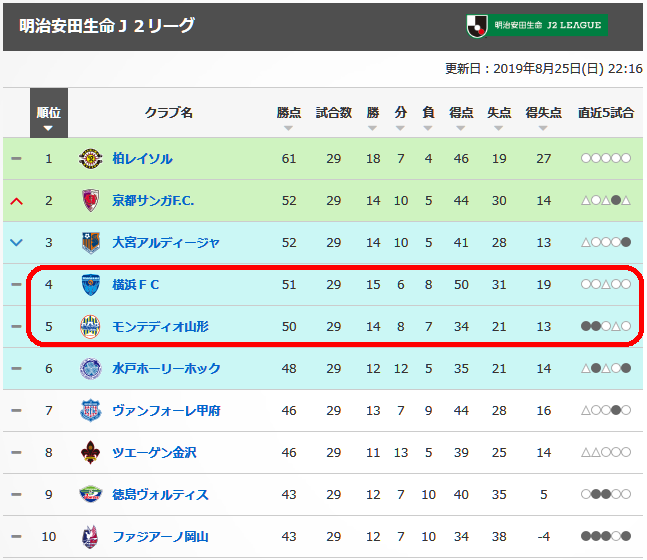Click the Mito HollyHock round emblem
The height and width of the screenshot is (560, 647).
(x=90, y=369)
